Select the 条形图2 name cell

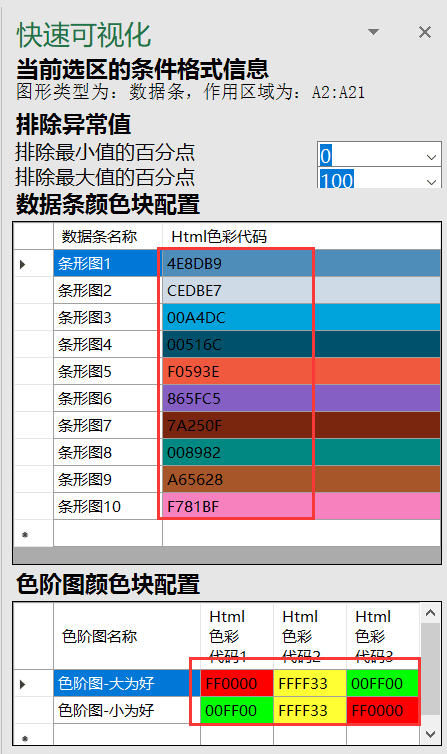[108, 290]
